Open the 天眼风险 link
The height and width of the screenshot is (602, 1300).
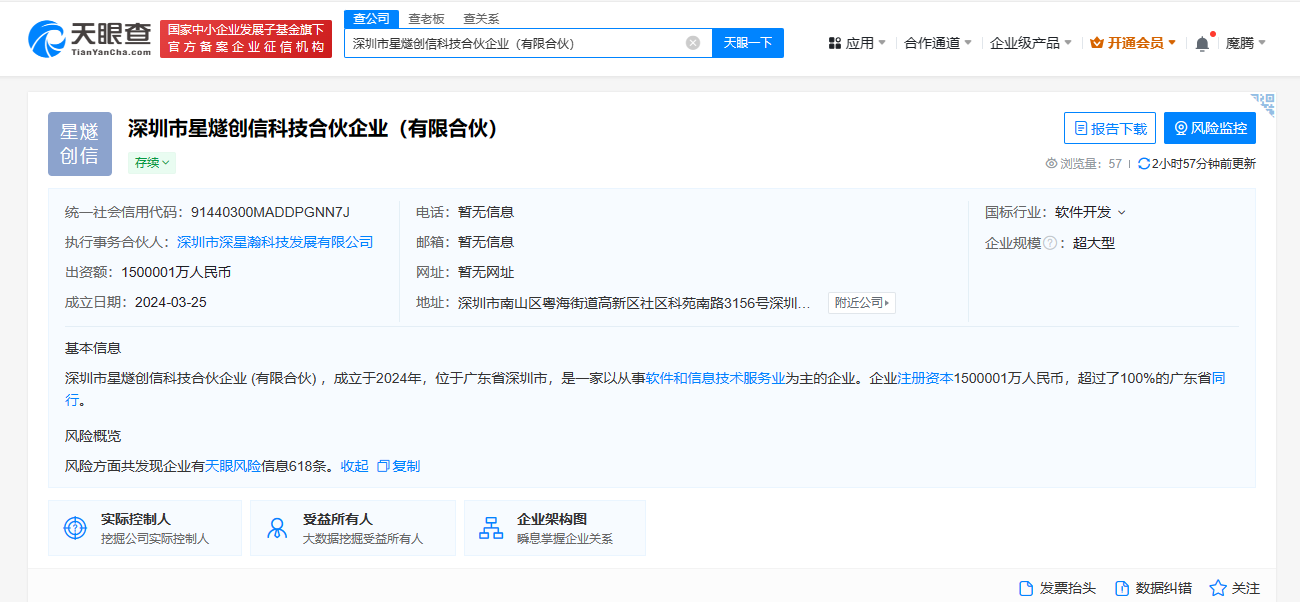(233, 466)
